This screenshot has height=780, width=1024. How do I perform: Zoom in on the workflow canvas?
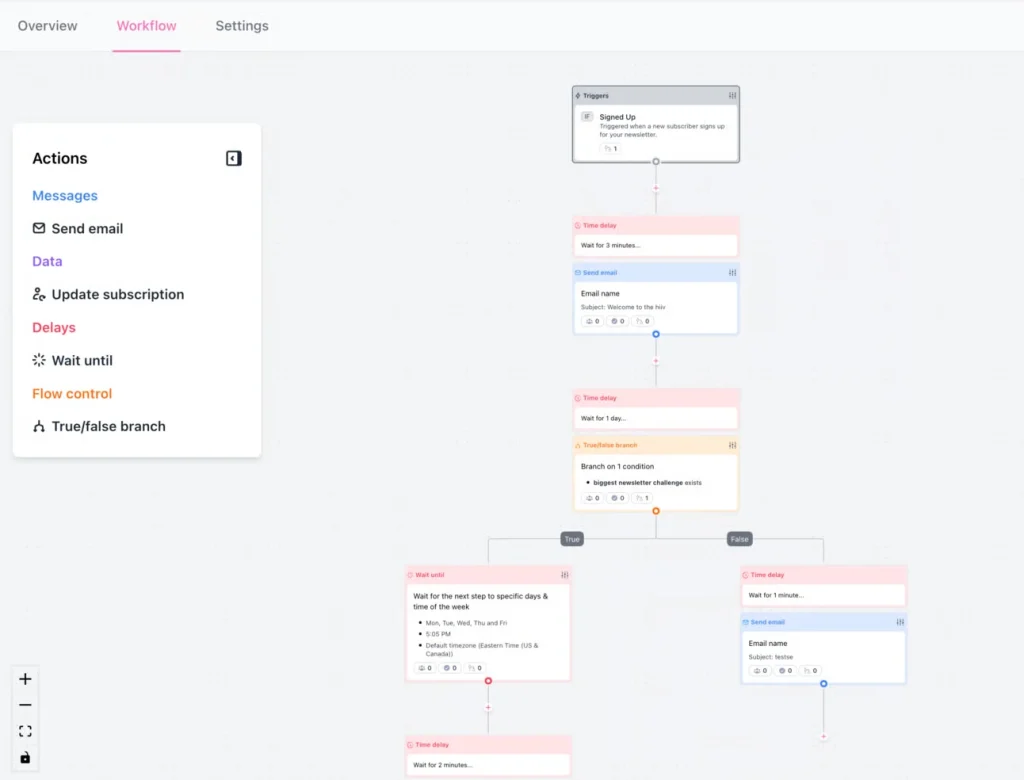point(25,679)
